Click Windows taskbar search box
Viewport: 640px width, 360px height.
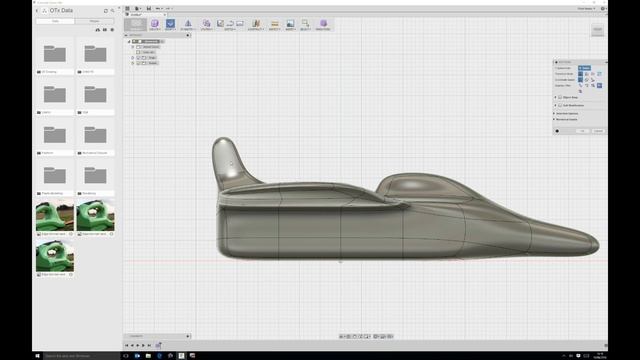tap(82, 356)
